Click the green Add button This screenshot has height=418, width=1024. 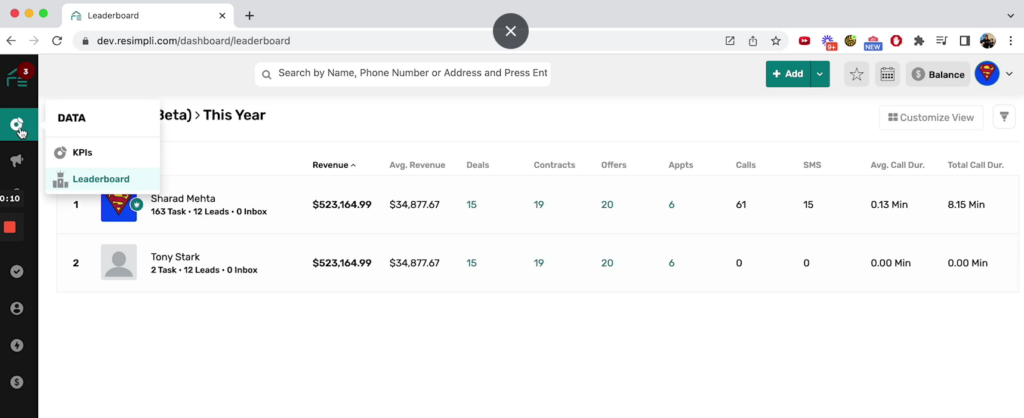787,74
